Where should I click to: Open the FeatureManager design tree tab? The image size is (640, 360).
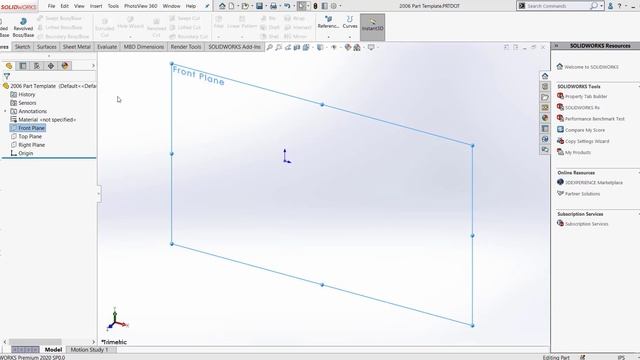coord(9,66)
